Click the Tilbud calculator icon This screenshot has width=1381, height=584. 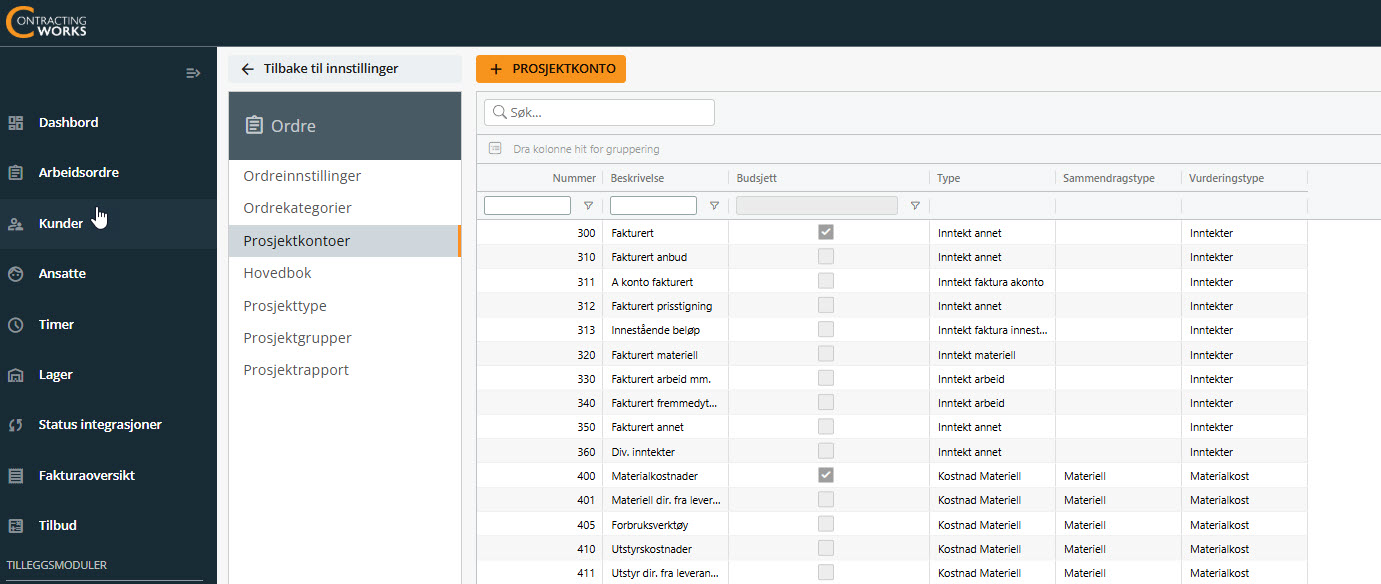tap(16, 526)
